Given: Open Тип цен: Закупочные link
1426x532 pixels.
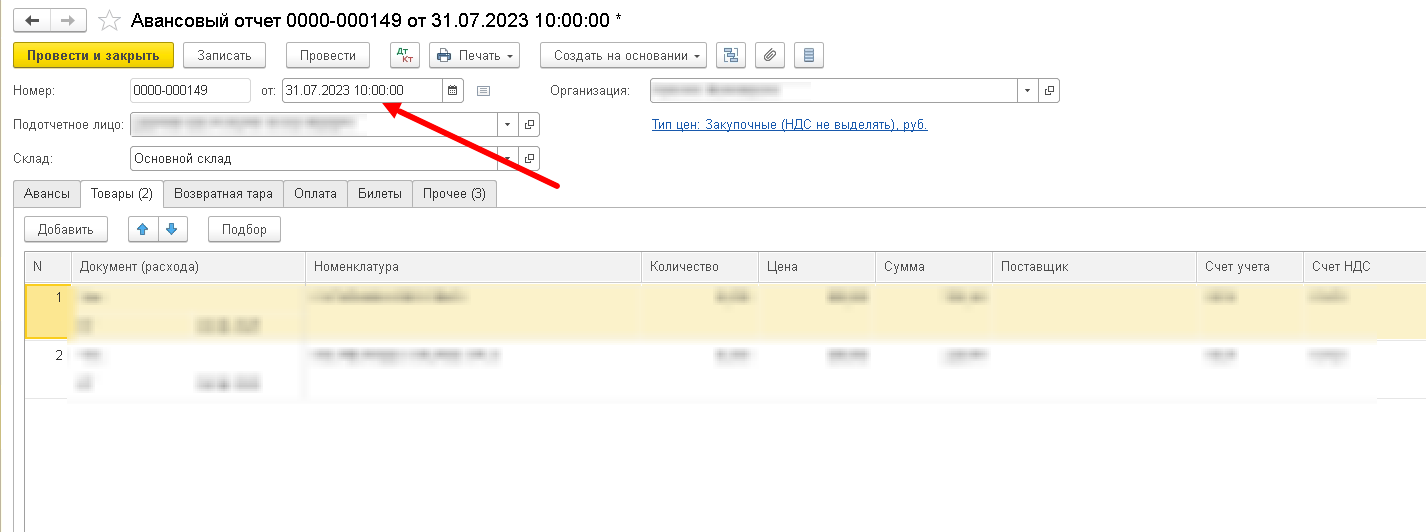Looking at the screenshot, I should point(789,125).
